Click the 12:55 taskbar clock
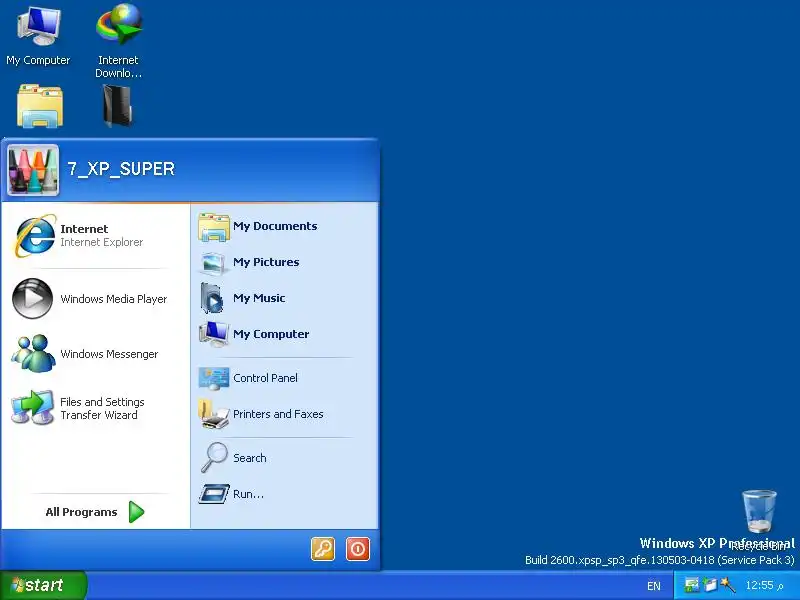 (764, 586)
